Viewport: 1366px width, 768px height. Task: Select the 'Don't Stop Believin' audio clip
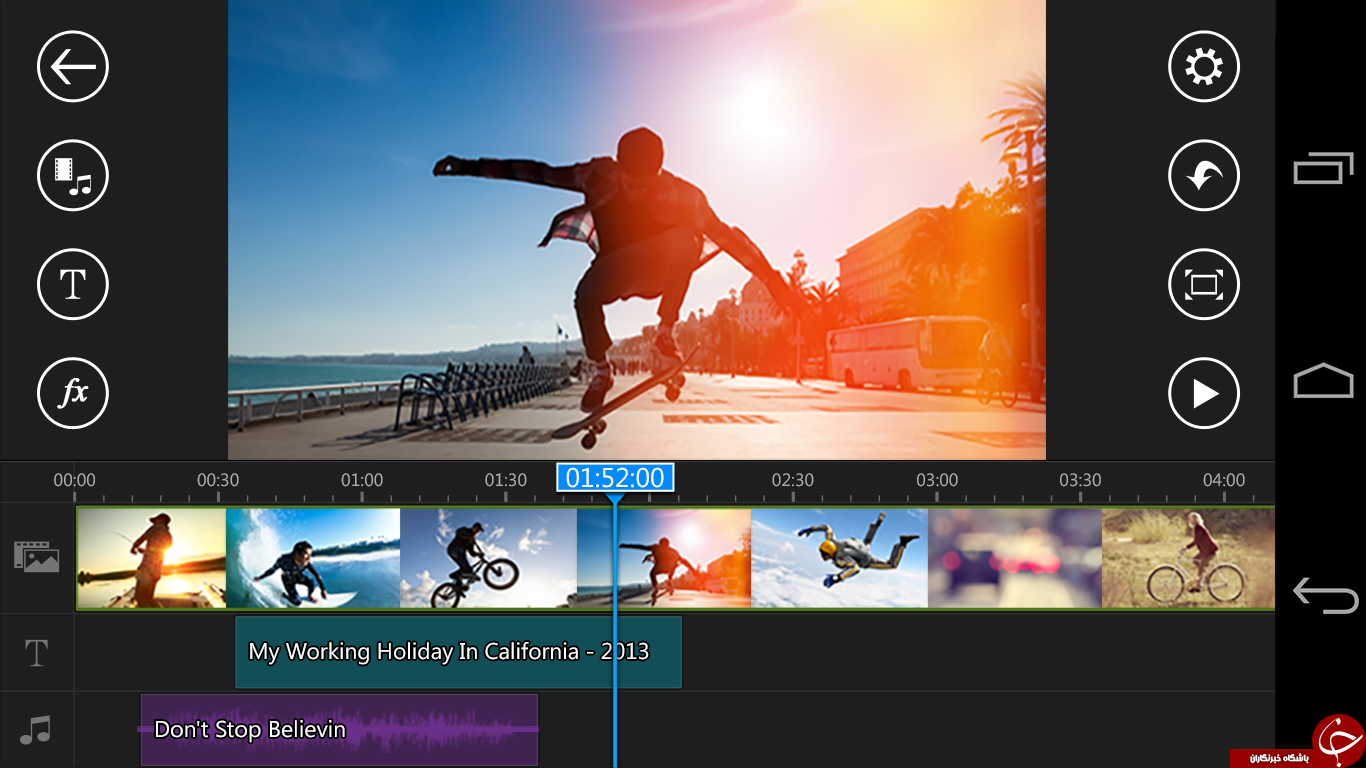[x=339, y=730]
